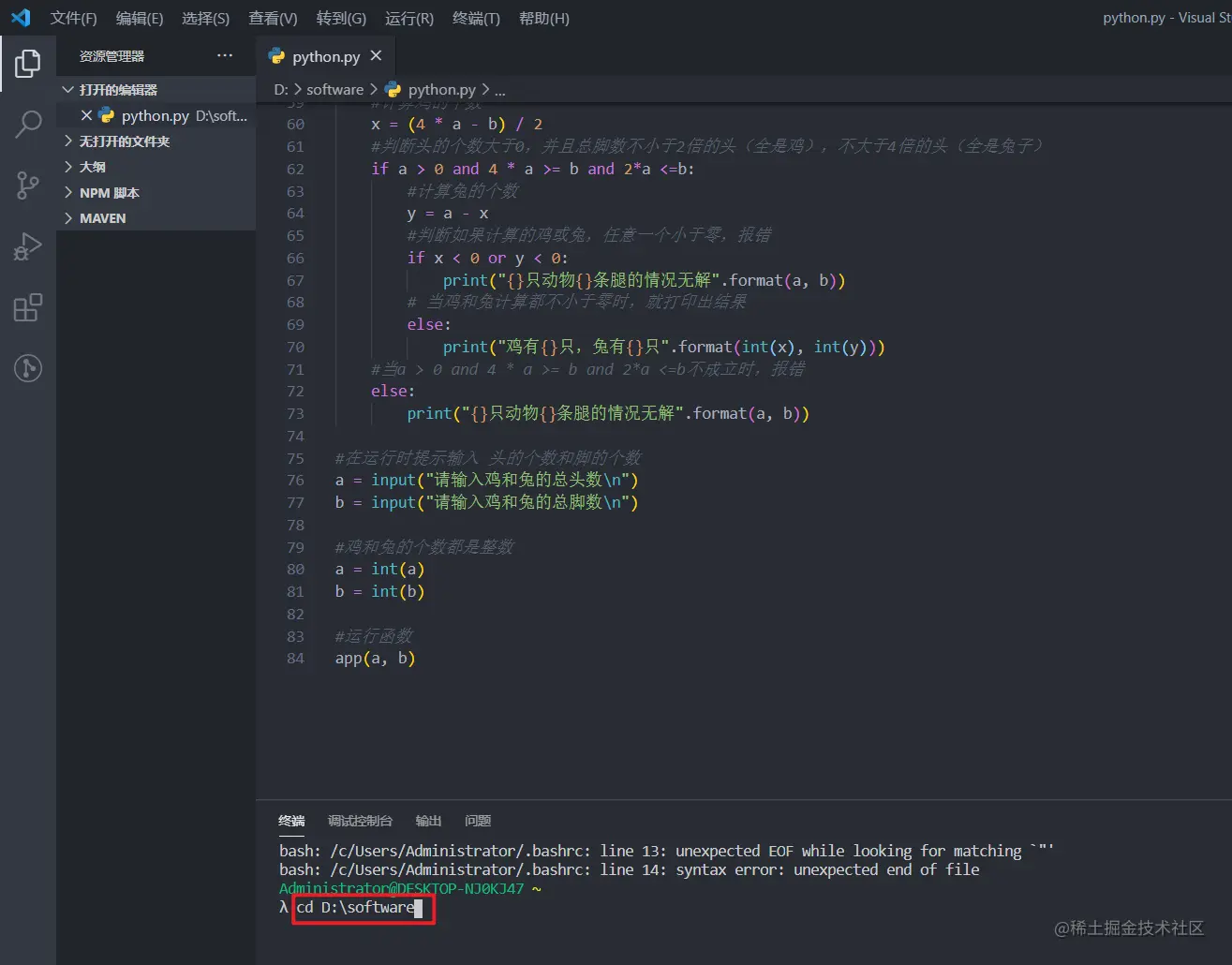Close the python.py editor tab
Image resolution: width=1232 pixels, height=965 pixels.
376,56
